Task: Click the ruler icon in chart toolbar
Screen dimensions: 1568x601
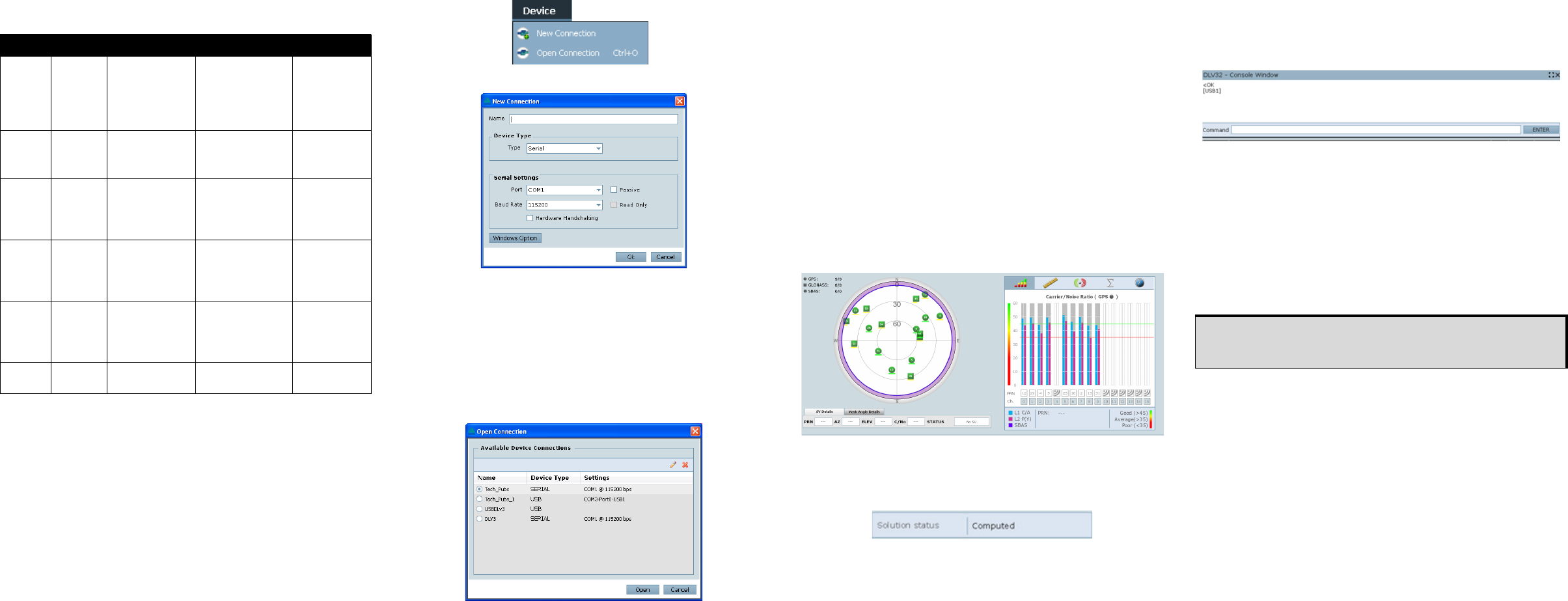Action: click(x=1050, y=283)
